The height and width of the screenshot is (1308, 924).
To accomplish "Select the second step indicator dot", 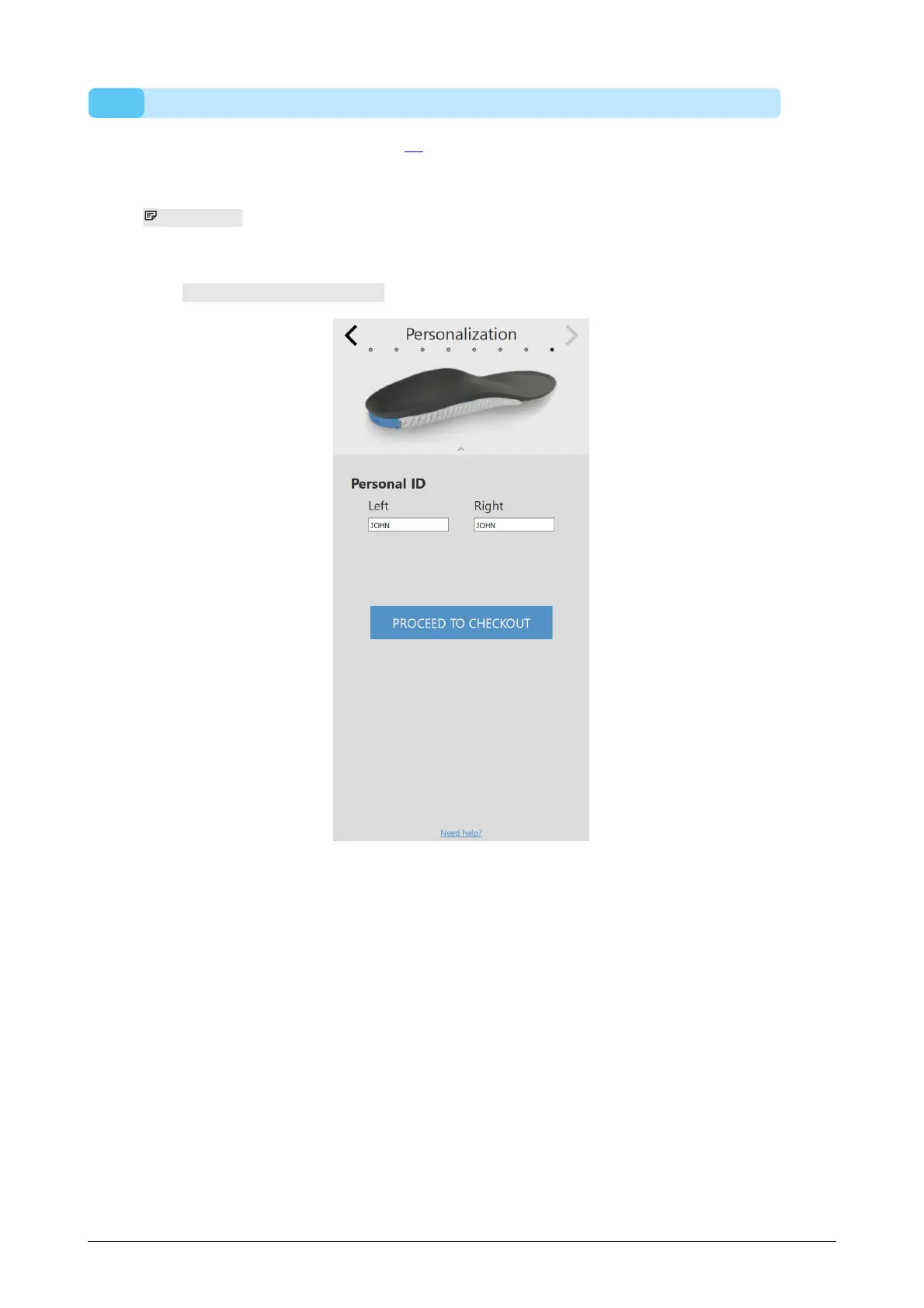I will click(396, 350).
